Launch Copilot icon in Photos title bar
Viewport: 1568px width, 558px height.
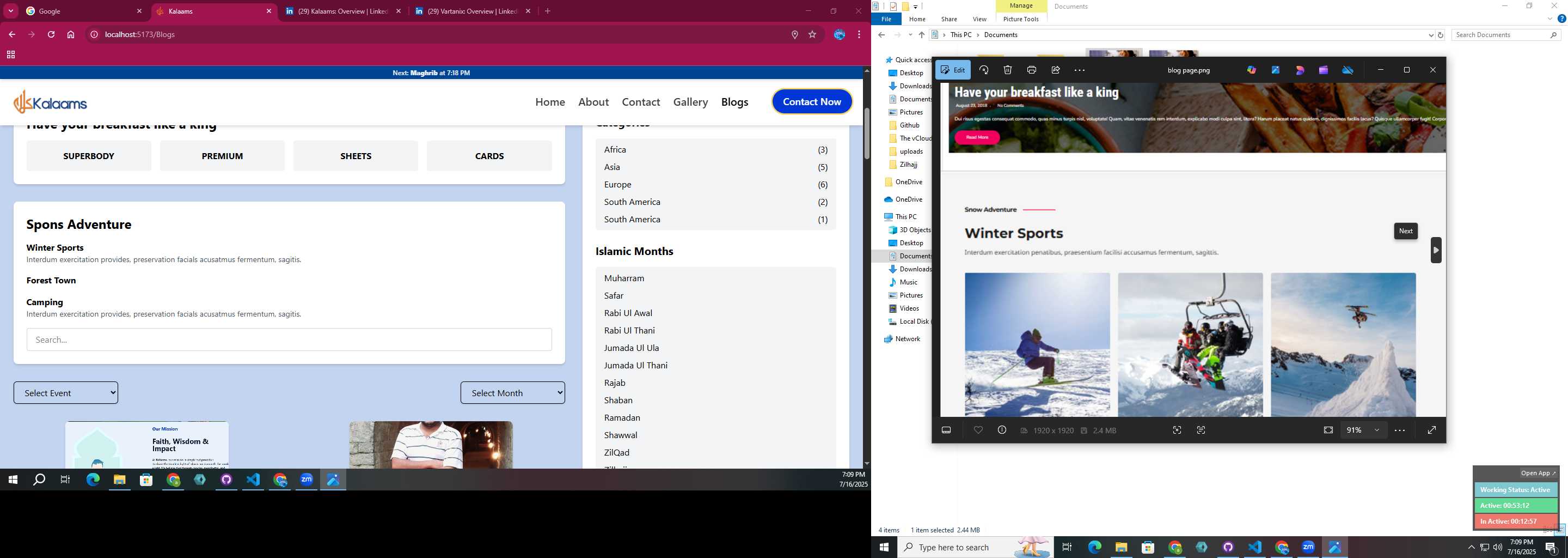click(x=1252, y=70)
